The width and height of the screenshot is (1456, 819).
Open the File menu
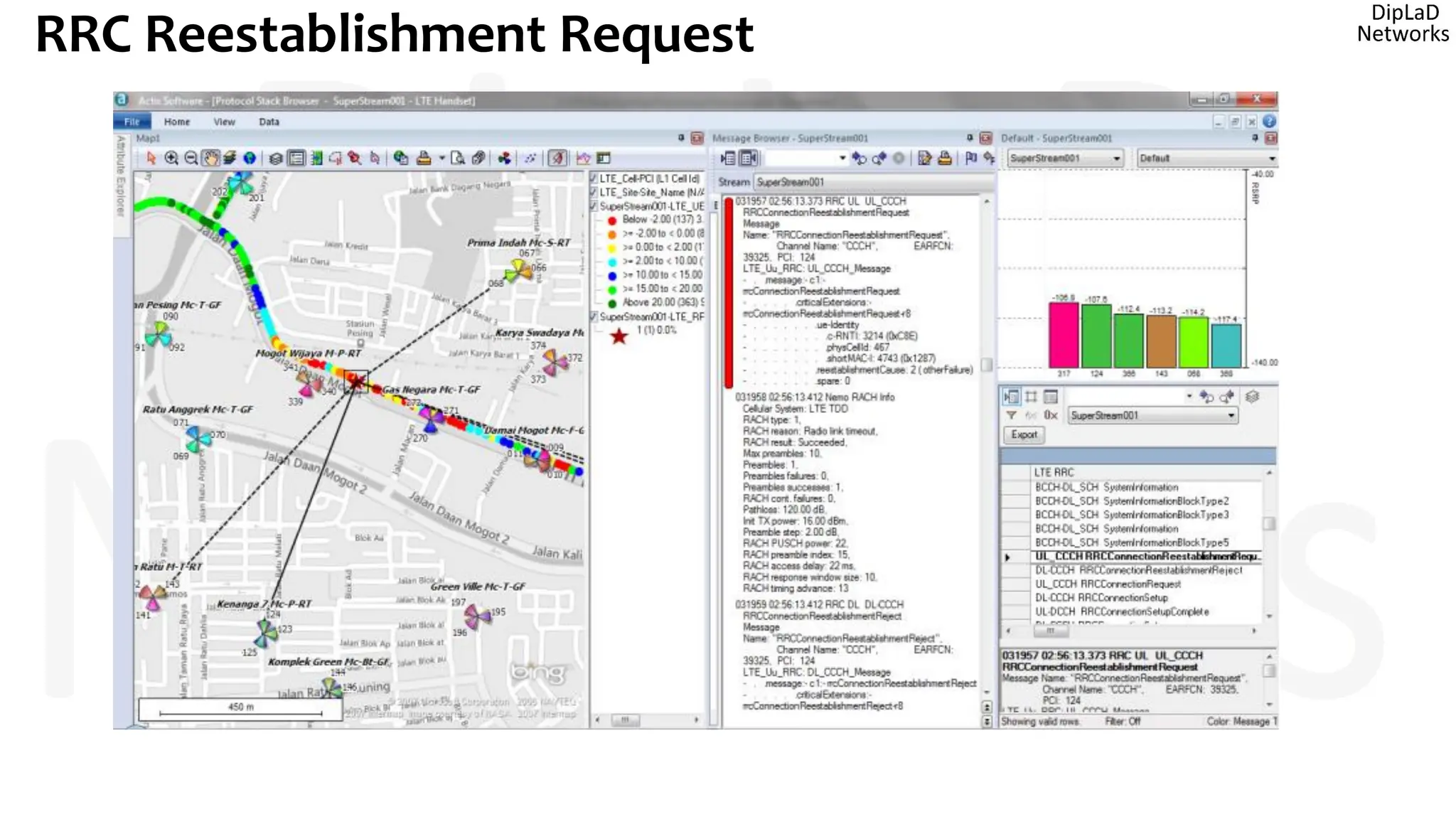click(132, 122)
